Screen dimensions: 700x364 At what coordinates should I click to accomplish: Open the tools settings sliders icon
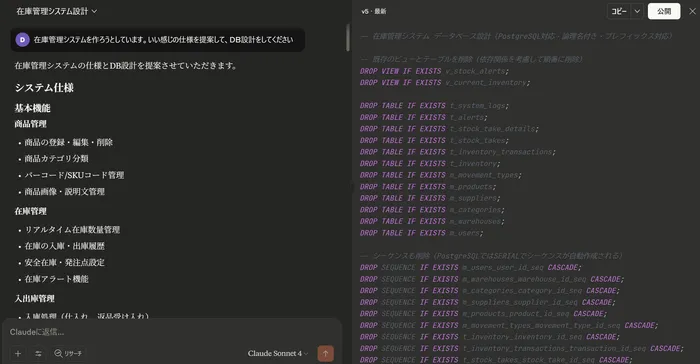[38, 353]
